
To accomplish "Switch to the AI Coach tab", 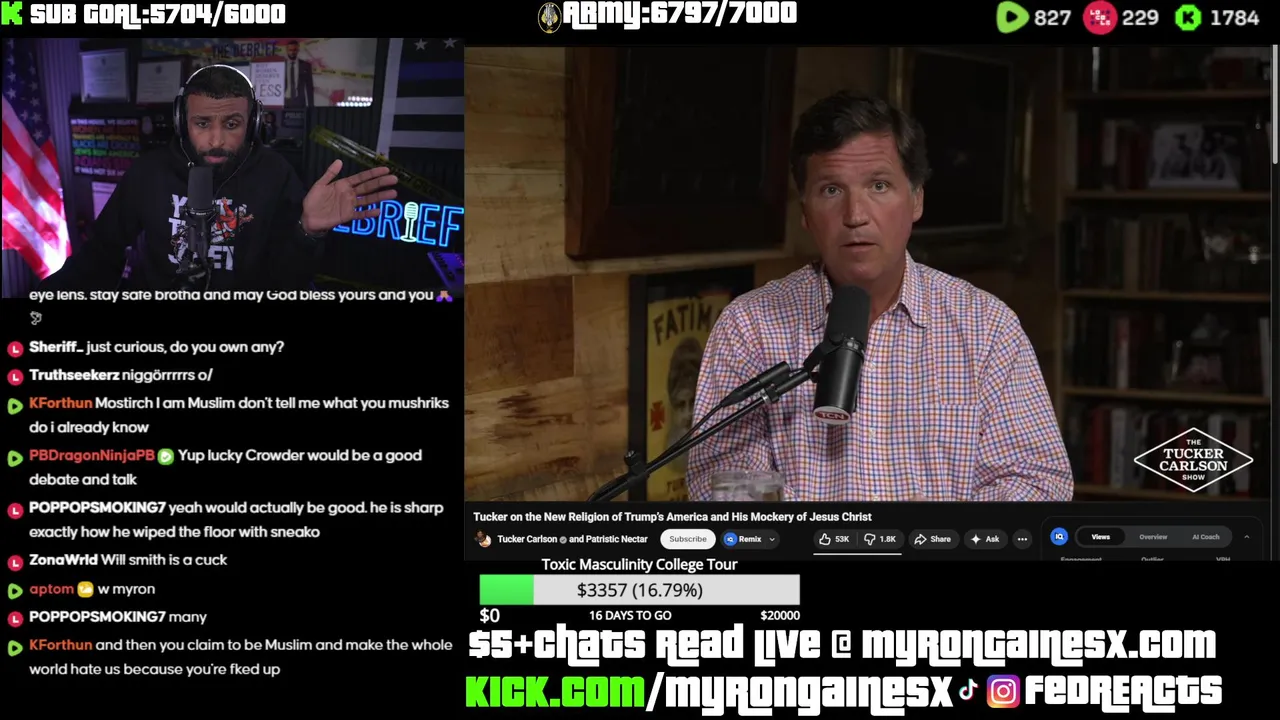I will (x=1205, y=537).
